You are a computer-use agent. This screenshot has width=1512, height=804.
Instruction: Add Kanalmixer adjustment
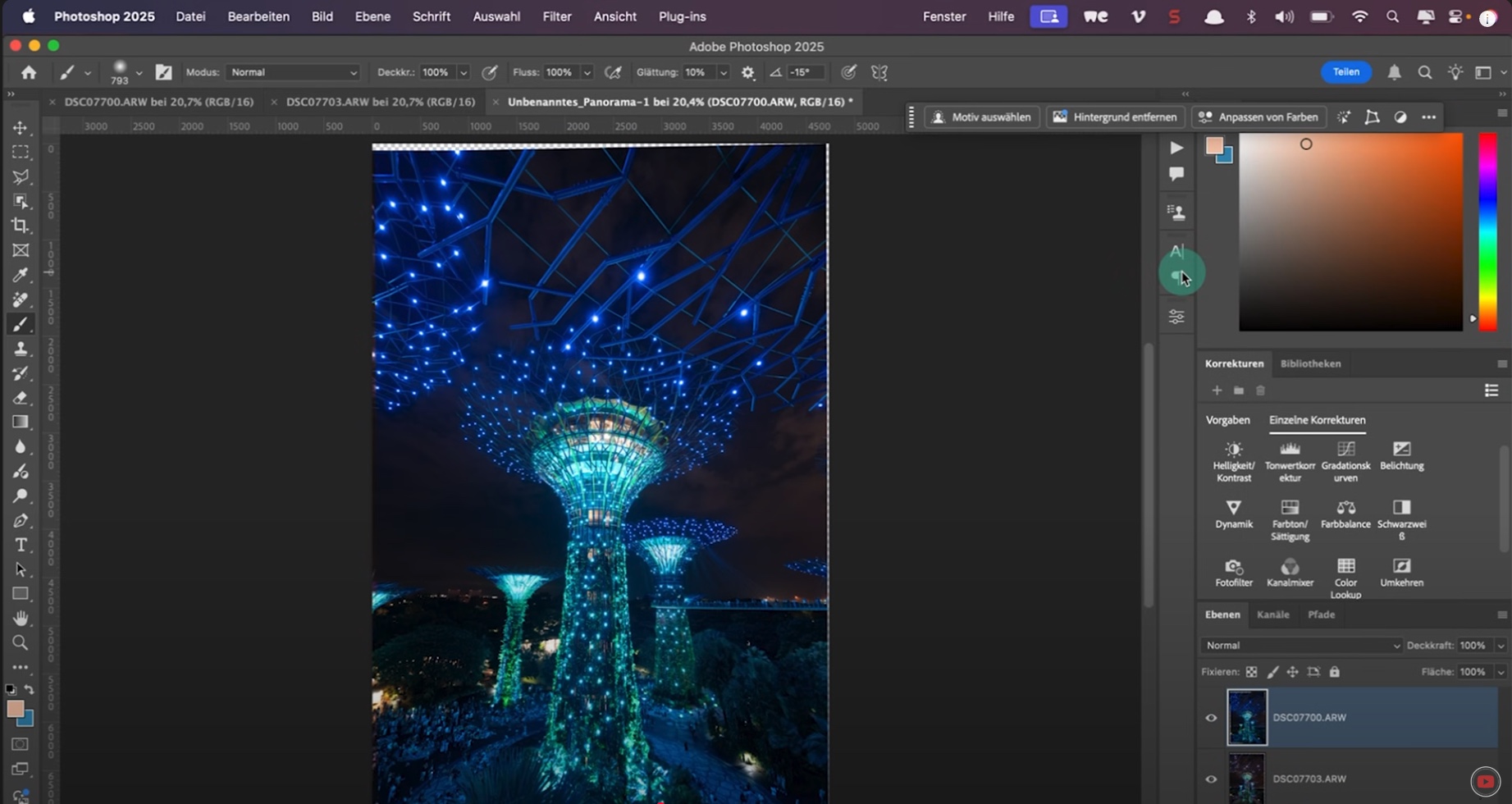click(x=1290, y=572)
